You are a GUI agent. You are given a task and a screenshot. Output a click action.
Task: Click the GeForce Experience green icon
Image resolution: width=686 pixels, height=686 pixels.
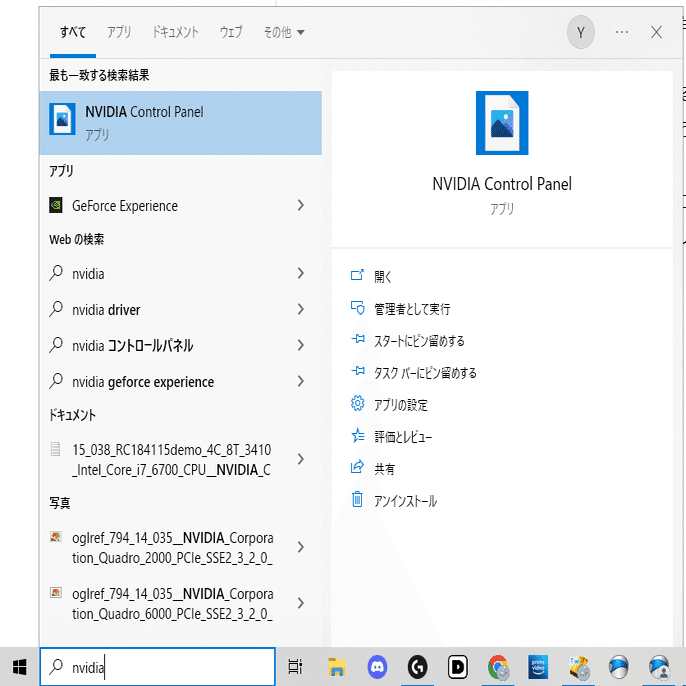point(56,205)
